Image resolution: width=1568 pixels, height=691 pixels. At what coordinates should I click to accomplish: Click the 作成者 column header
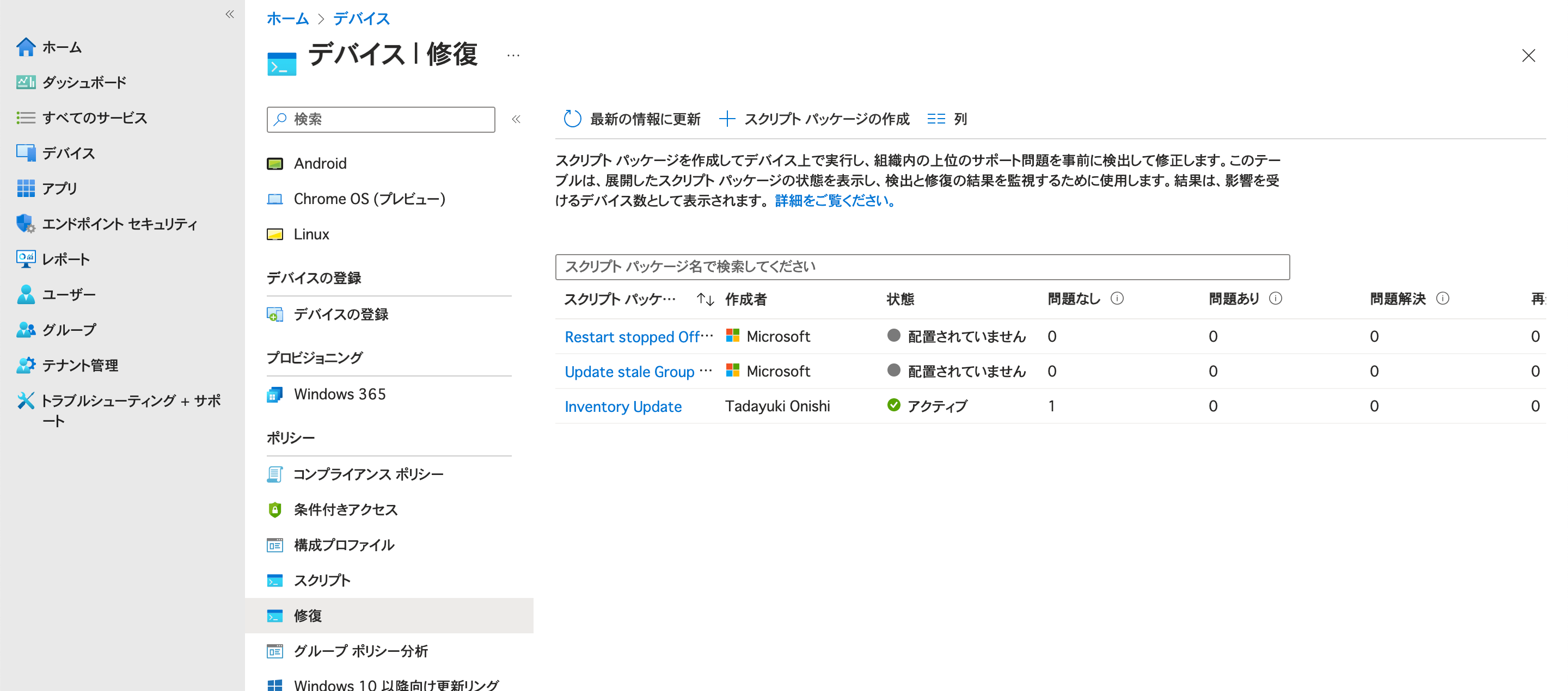click(x=746, y=299)
